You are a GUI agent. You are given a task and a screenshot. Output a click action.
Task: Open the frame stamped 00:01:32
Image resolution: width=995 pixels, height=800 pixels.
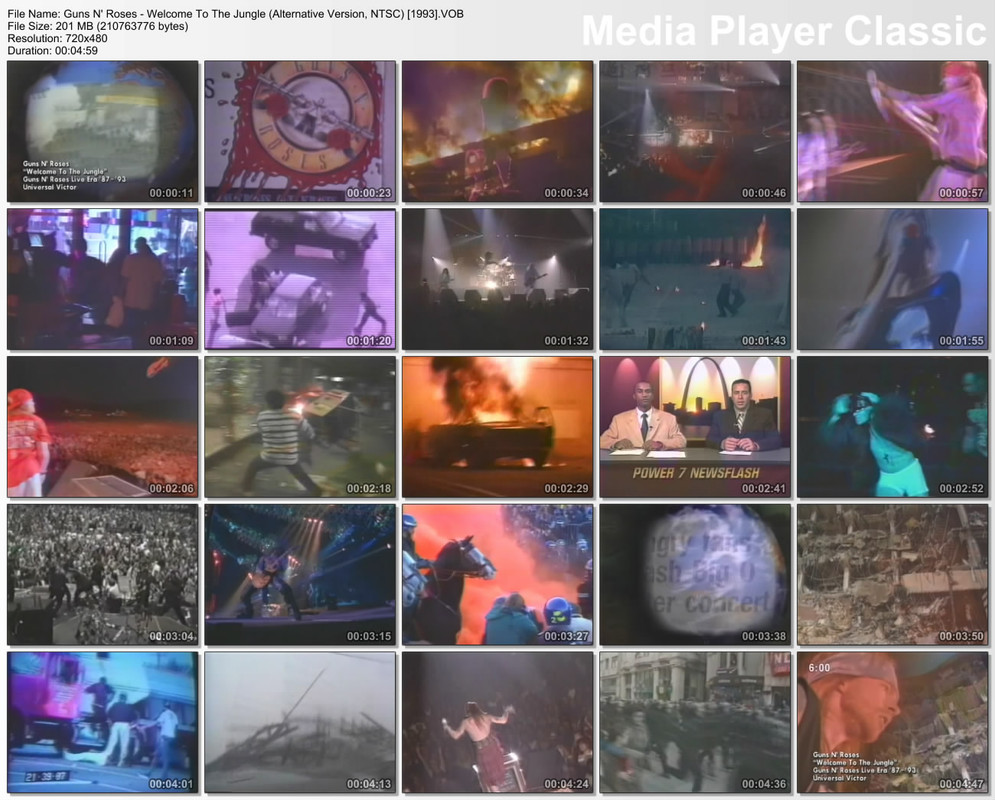tap(498, 279)
